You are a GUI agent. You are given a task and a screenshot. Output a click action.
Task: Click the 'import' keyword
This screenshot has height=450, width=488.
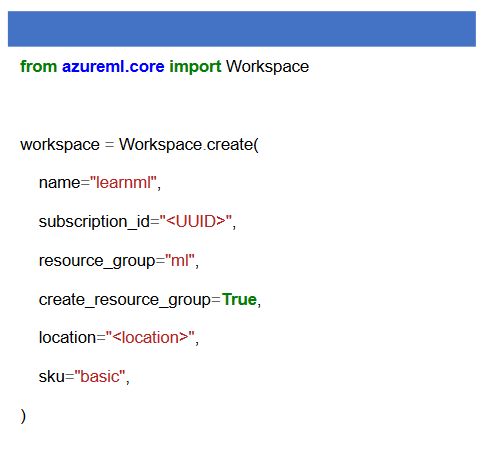coord(195,67)
